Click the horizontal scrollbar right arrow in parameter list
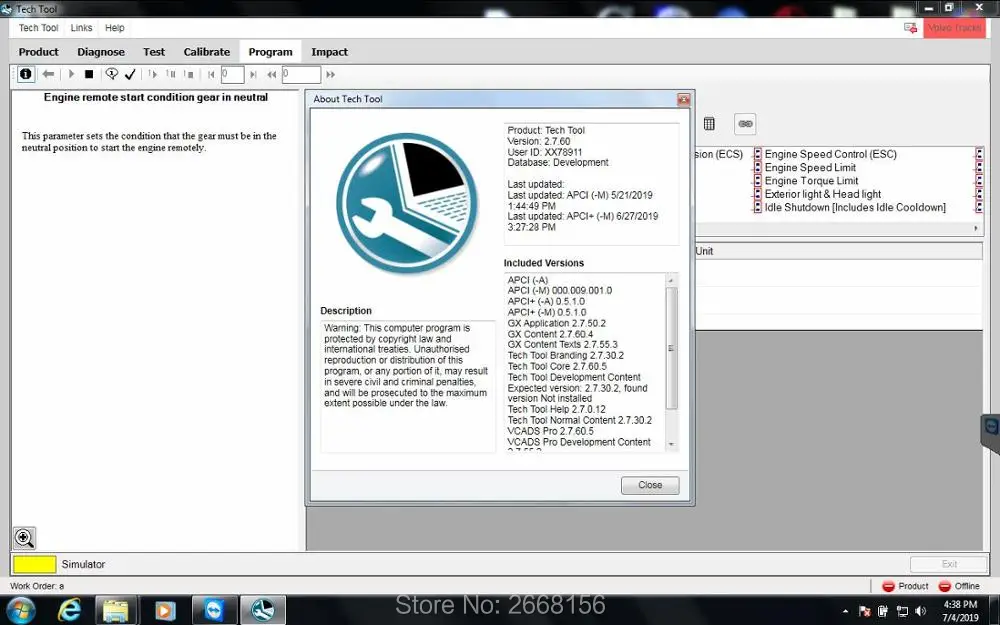 976,228
